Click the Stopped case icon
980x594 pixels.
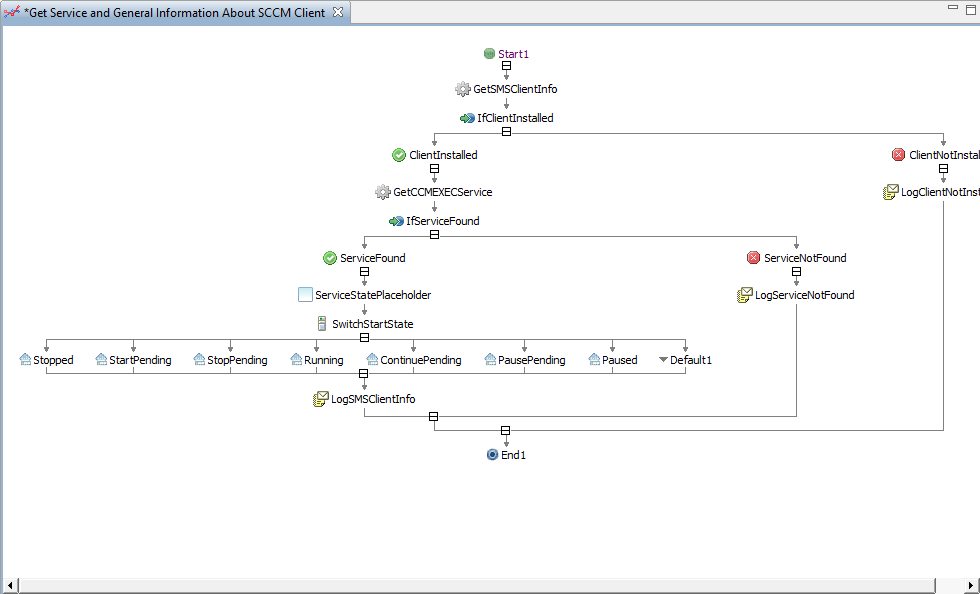[x=25, y=360]
